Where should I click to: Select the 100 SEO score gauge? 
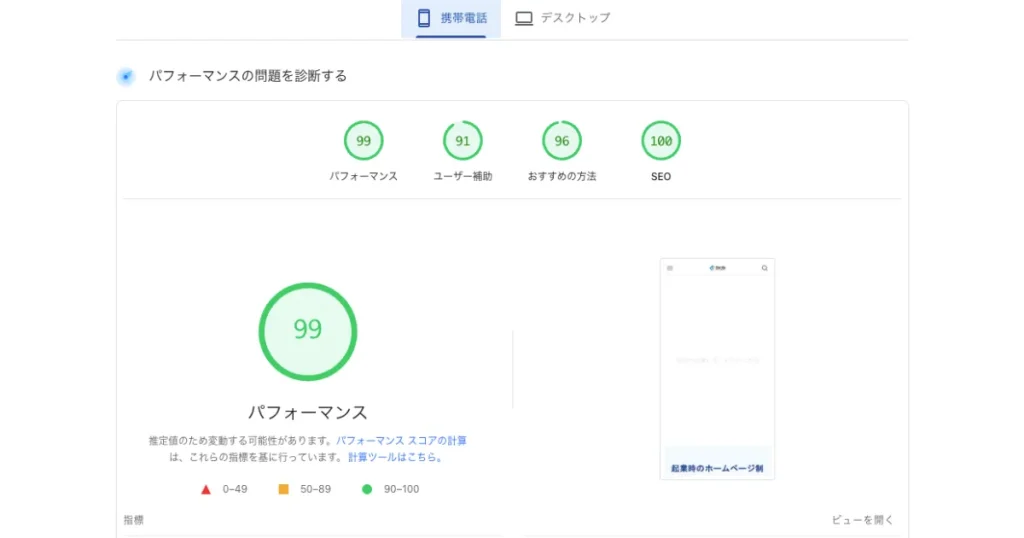(x=661, y=140)
